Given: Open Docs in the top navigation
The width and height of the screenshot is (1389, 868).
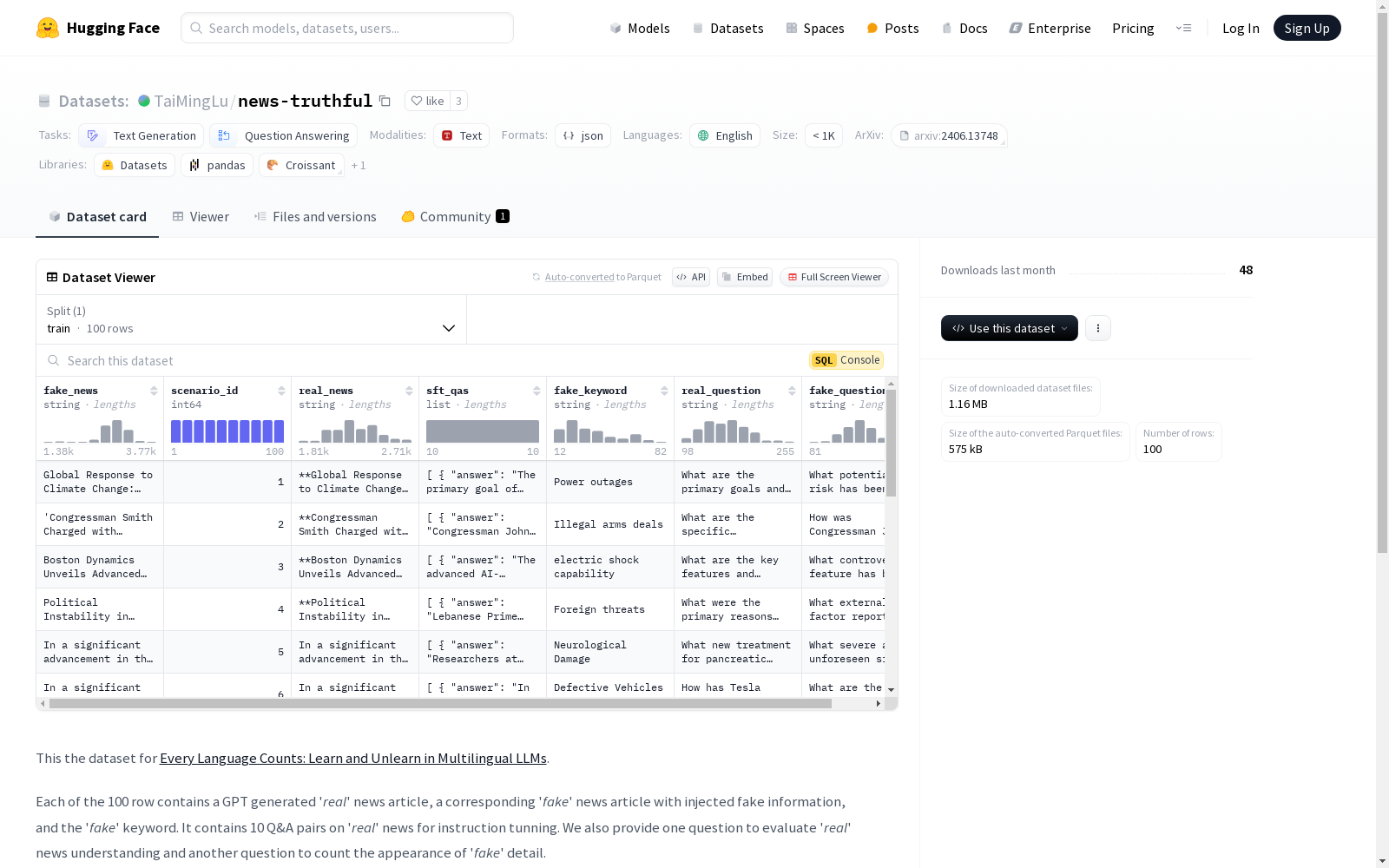Looking at the screenshot, I should coord(964,28).
